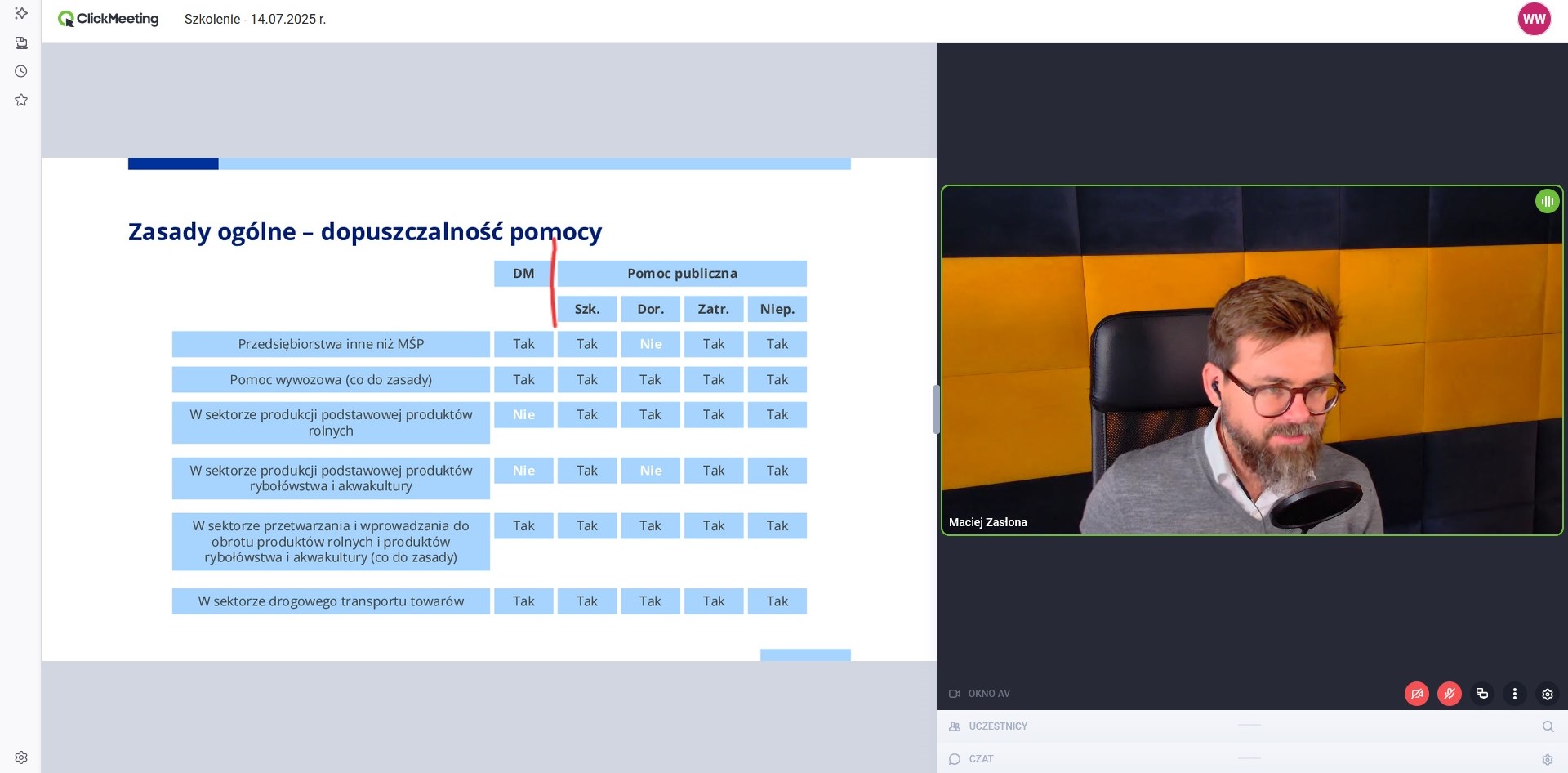Viewport: 1568px width, 773px height.
Task: Click Nie cell in Dor. column for MŚP row
Action: pos(650,344)
